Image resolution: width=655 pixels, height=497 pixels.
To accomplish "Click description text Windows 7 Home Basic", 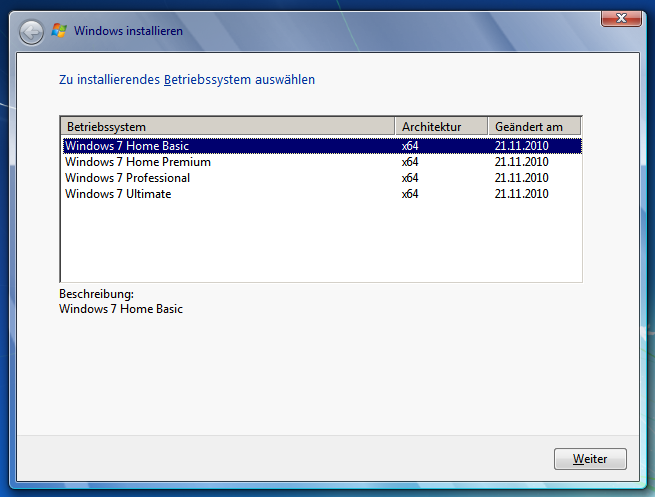I will [121, 309].
